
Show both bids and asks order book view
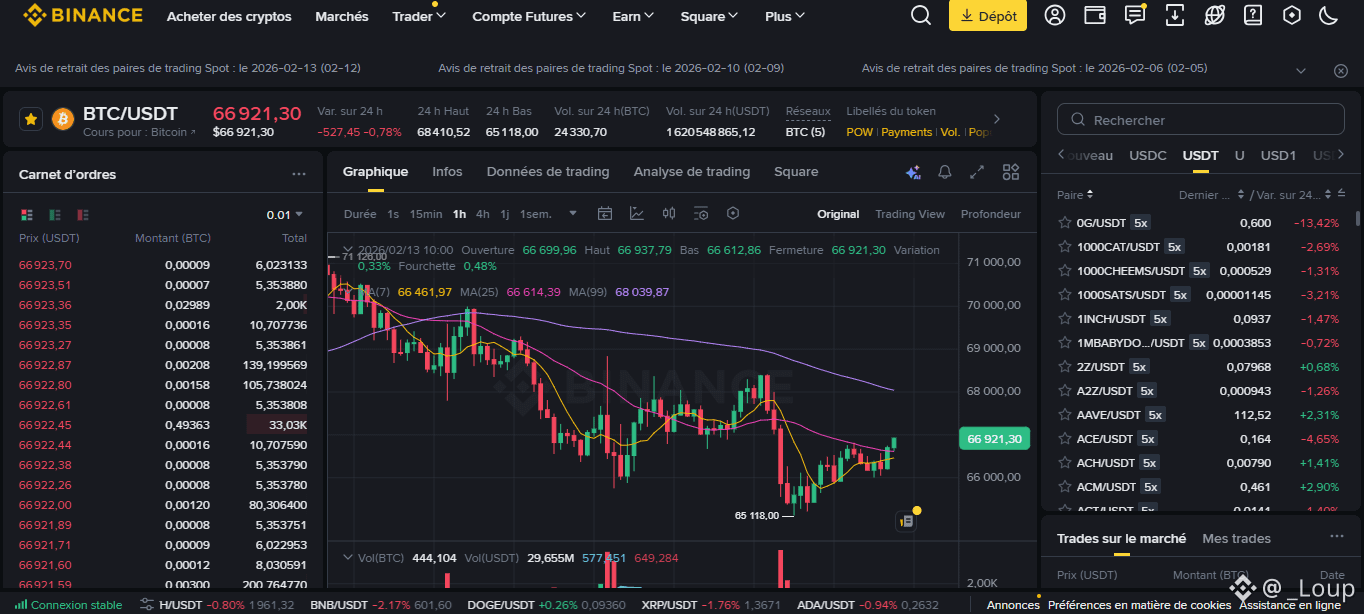(x=27, y=215)
